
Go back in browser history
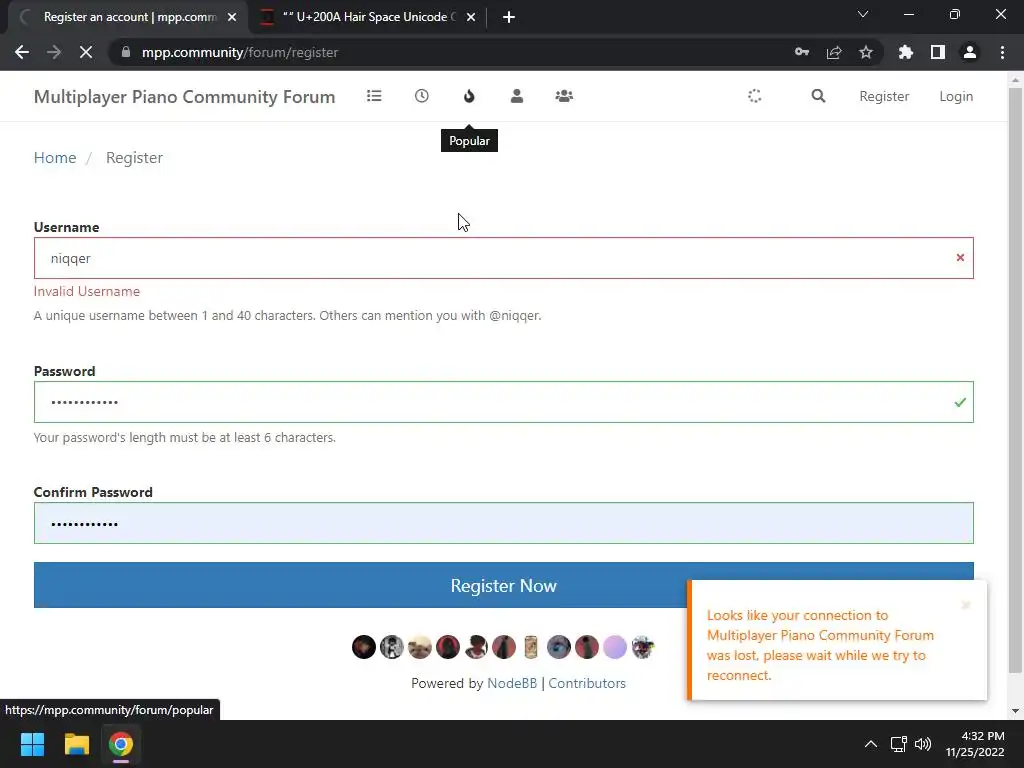pyautogui.click(x=22, y=52)
